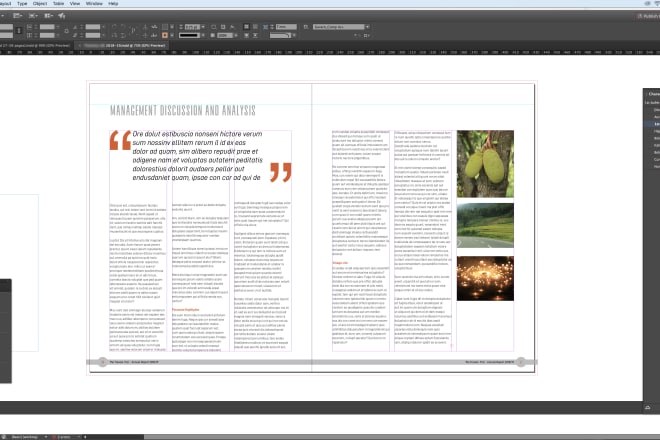Switch to the first open document tab
Viewport: 660px width, 440px height.
pyautogui.click(x=35, y=45)
